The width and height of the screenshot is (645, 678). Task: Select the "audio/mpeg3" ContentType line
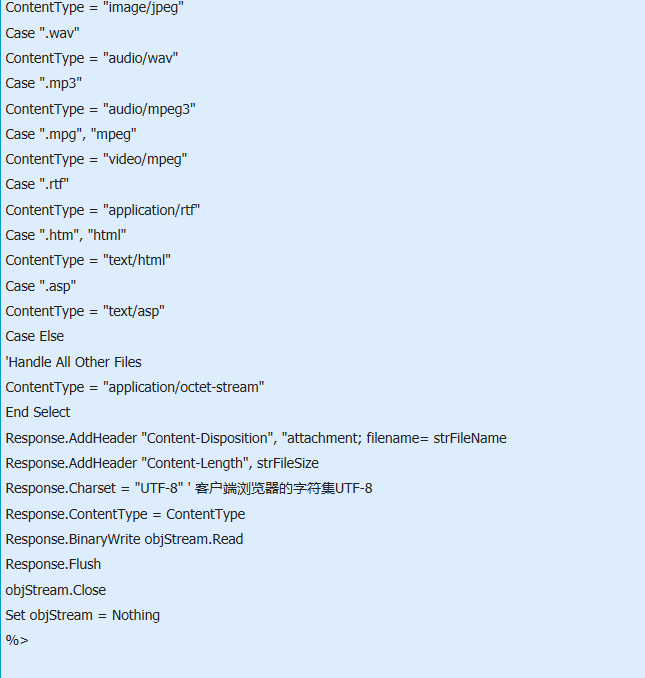pos(100,109)
